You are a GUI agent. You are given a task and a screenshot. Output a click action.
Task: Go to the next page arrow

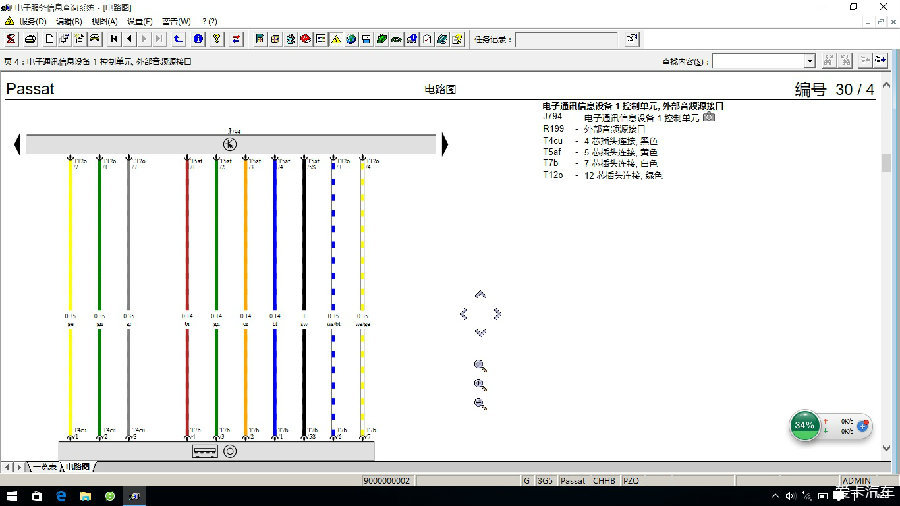click(x=144, y=39)
